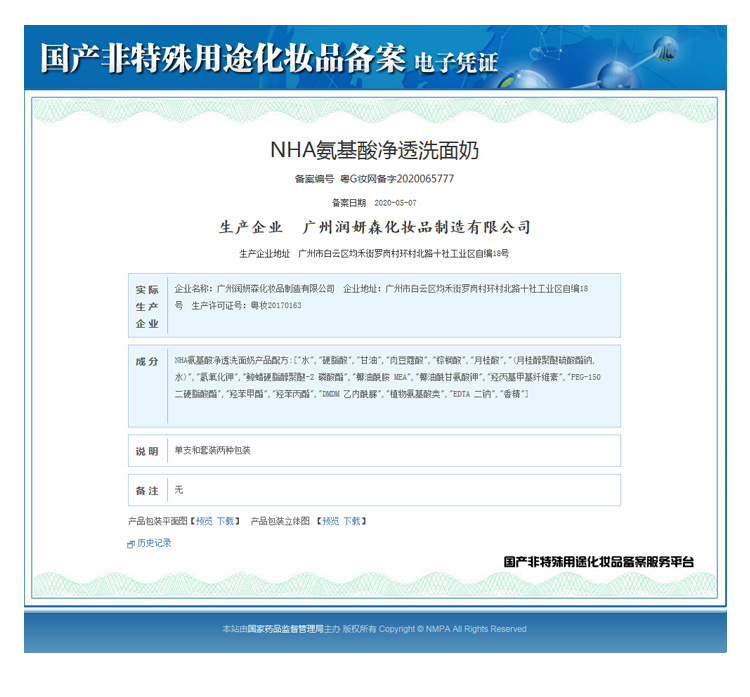Click the 成分 row label
The height and width of the screenshot is (697, 750).
click(147, 361)
